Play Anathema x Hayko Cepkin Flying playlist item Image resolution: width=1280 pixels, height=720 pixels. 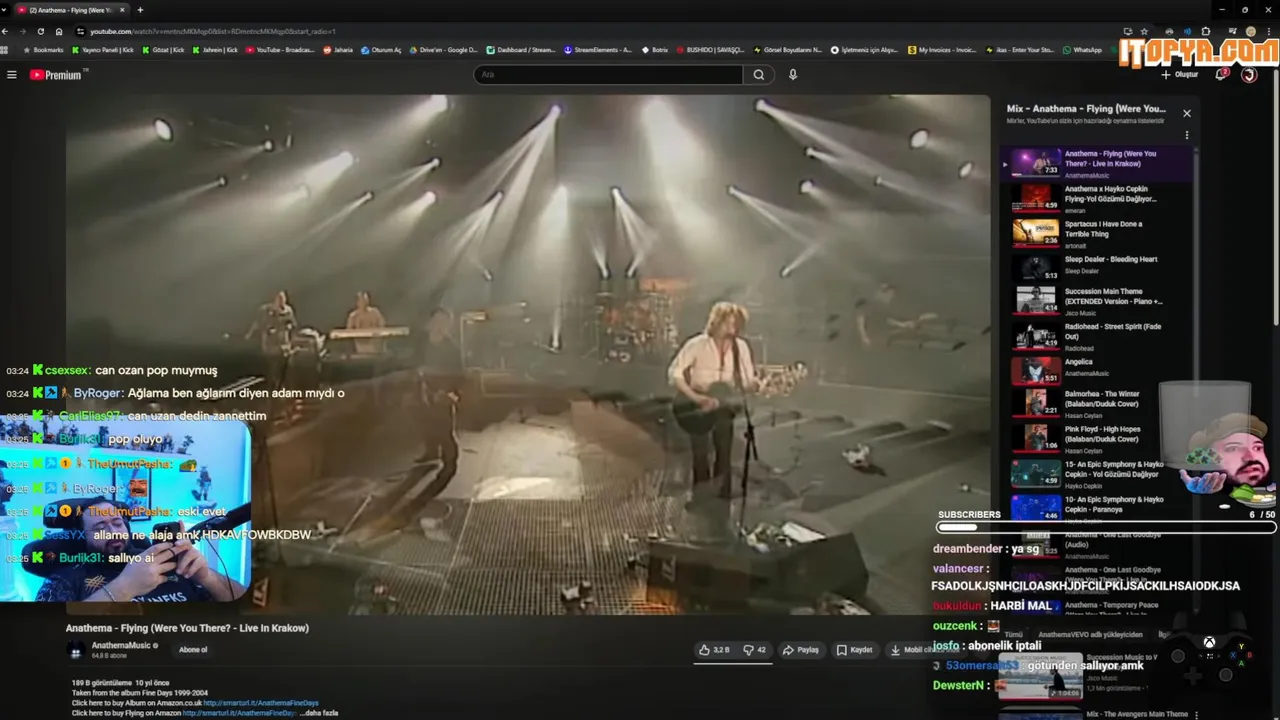tap(1097, 199)
